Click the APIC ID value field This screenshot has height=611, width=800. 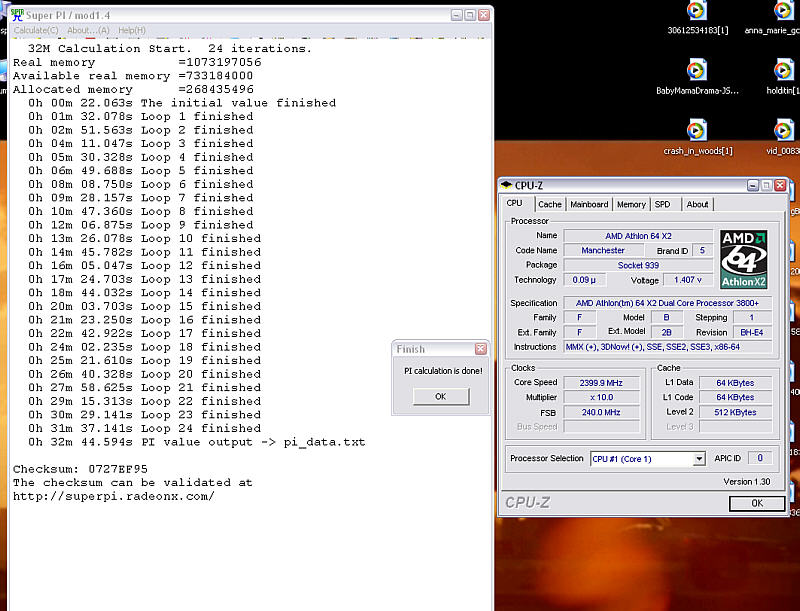[x=760, y=458]
